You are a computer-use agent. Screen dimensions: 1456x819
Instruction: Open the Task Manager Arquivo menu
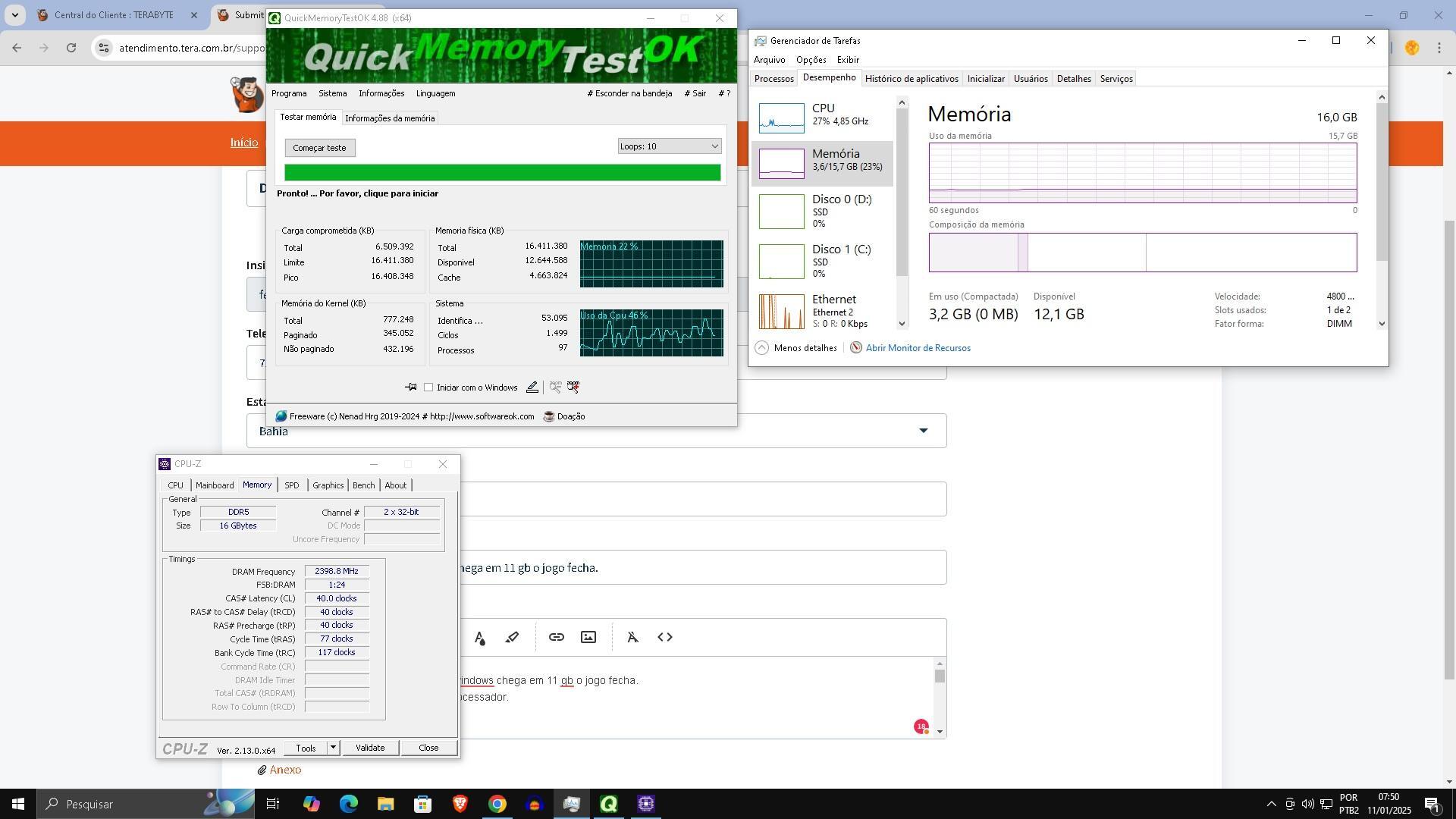[769, 60]
